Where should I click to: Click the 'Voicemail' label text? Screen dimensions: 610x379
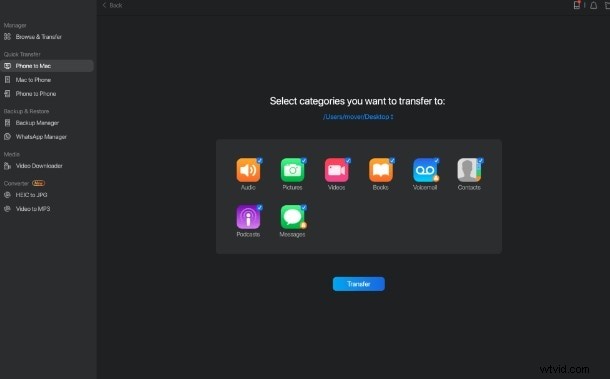coord(424,188)
